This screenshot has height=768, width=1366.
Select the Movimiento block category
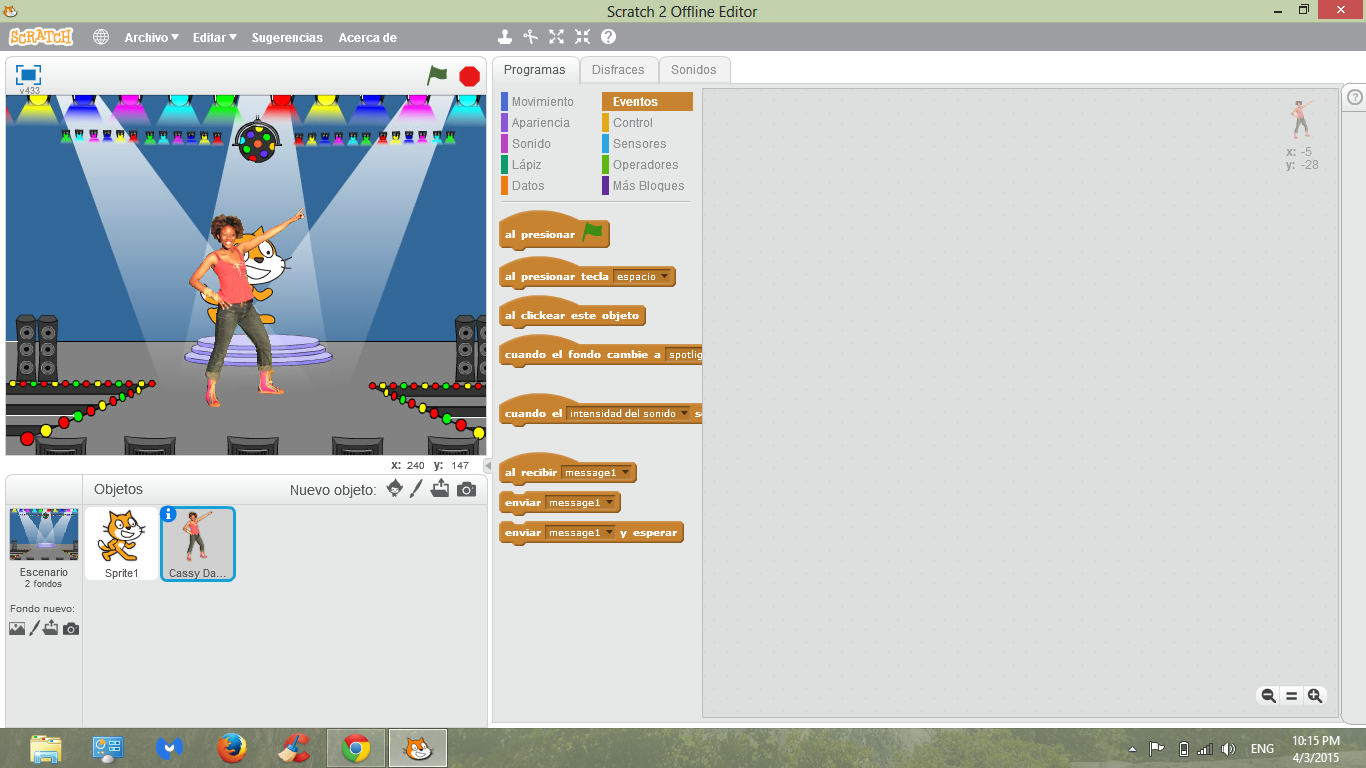click(545, 101)
